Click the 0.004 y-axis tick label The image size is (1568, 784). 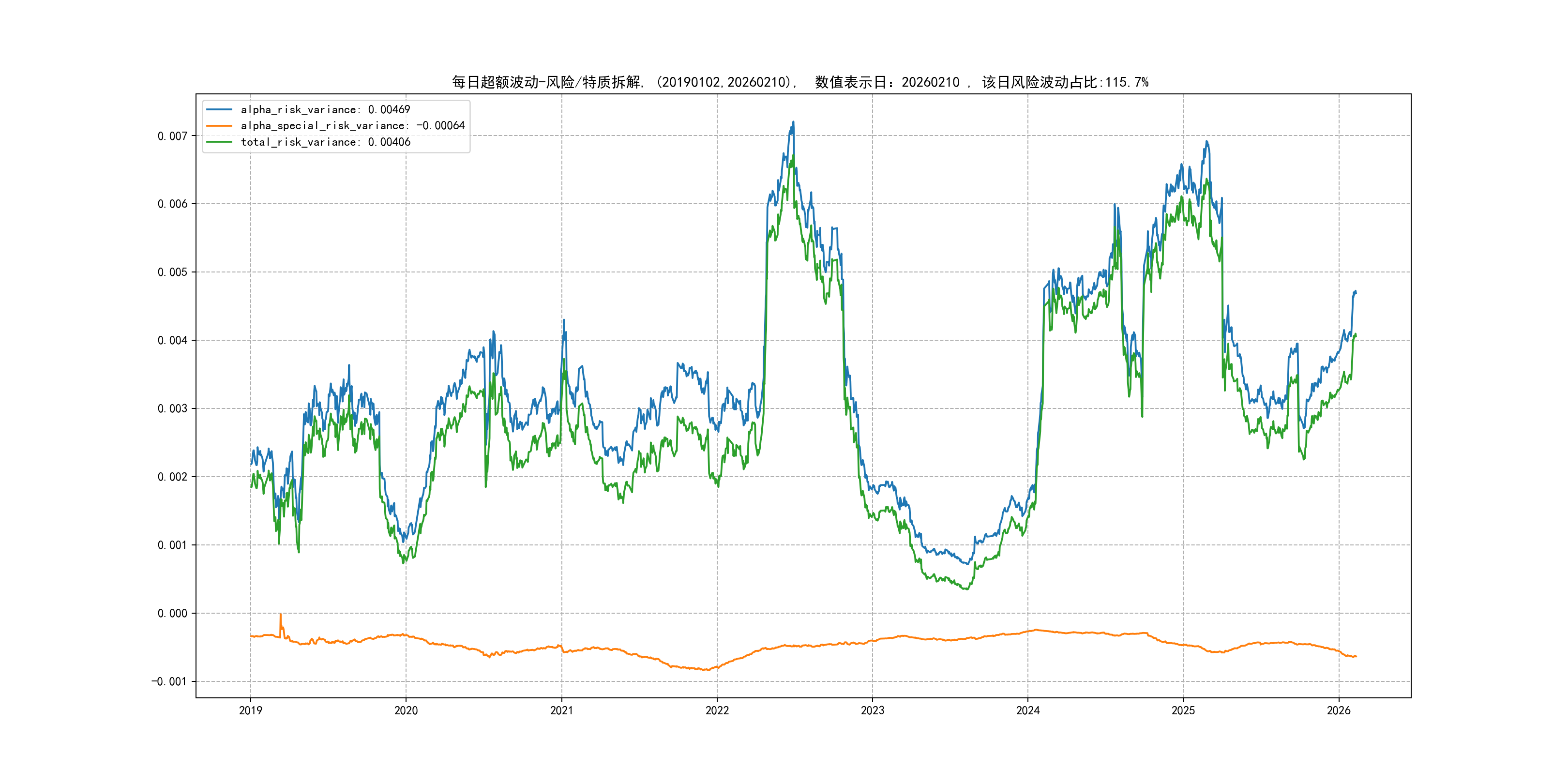[x=172, y=340]
